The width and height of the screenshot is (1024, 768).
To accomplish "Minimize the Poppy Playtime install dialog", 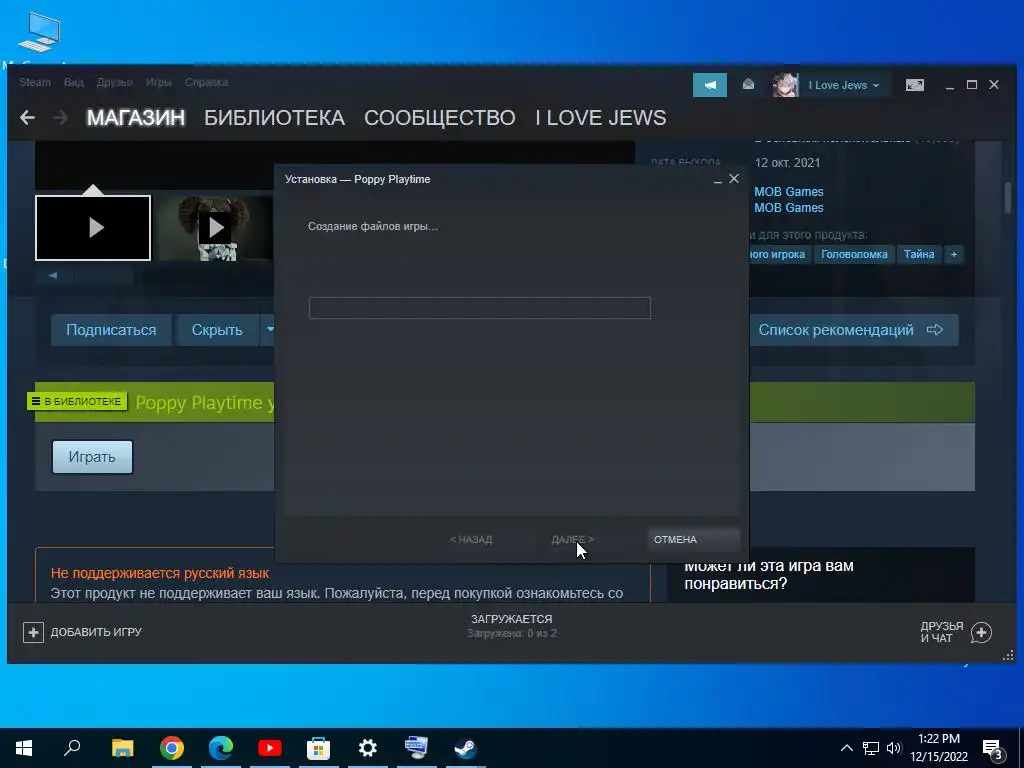I will pos(718,179).
